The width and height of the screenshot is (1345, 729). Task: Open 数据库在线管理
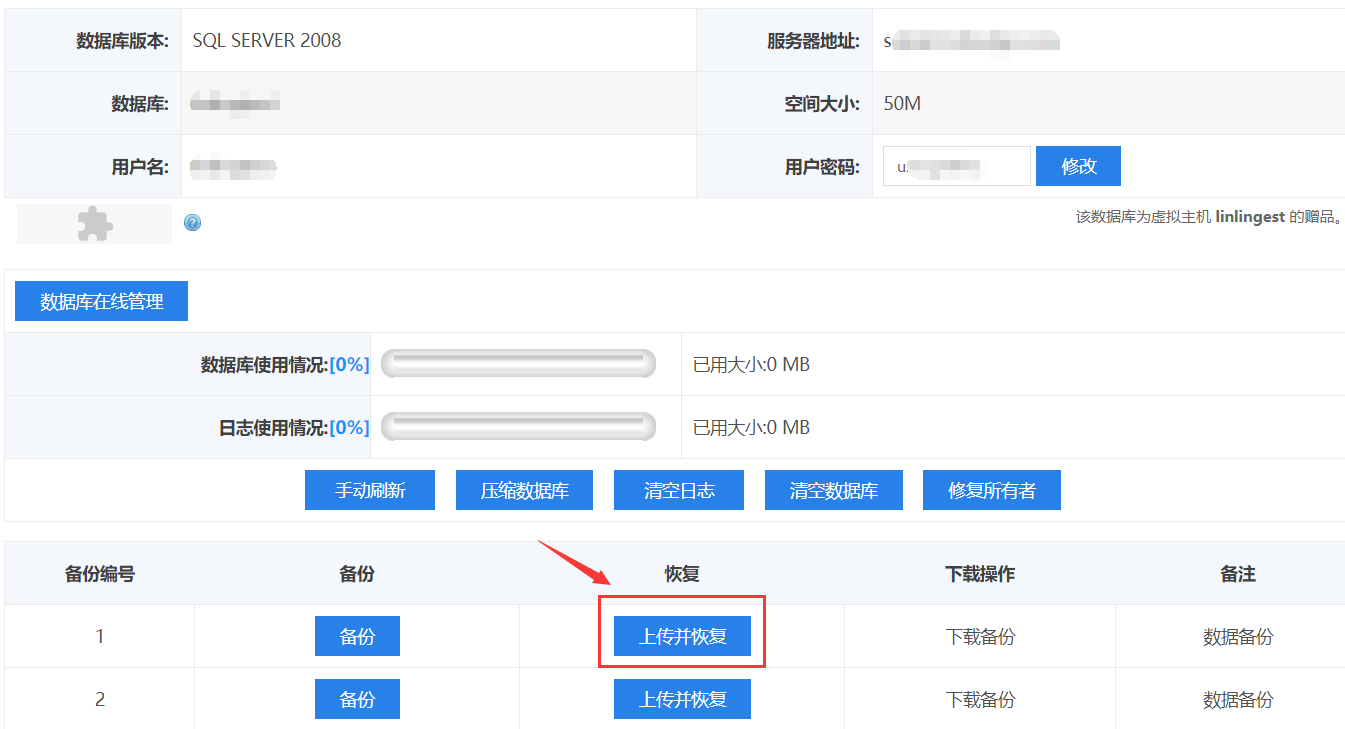[101, 301]
